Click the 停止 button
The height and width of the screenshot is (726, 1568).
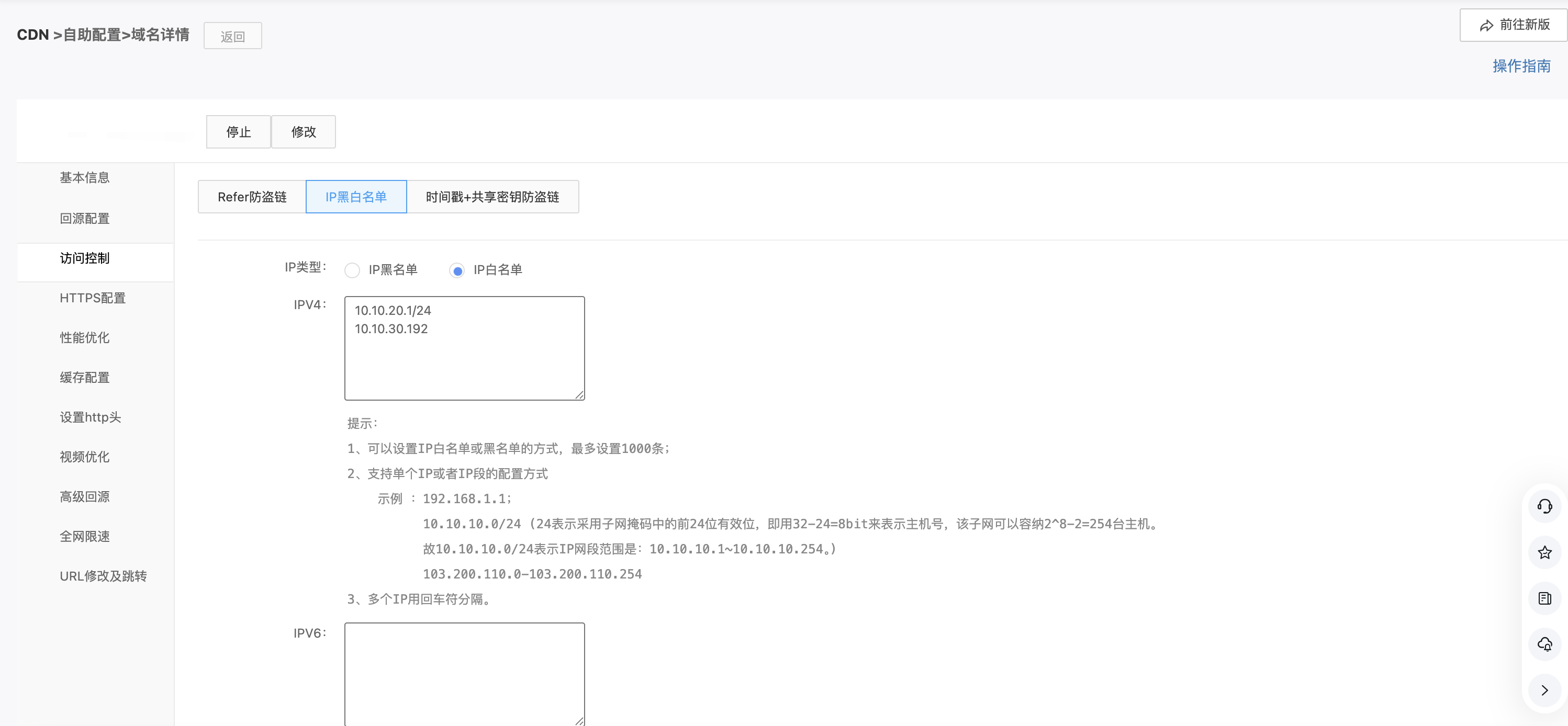coord(238,131)
